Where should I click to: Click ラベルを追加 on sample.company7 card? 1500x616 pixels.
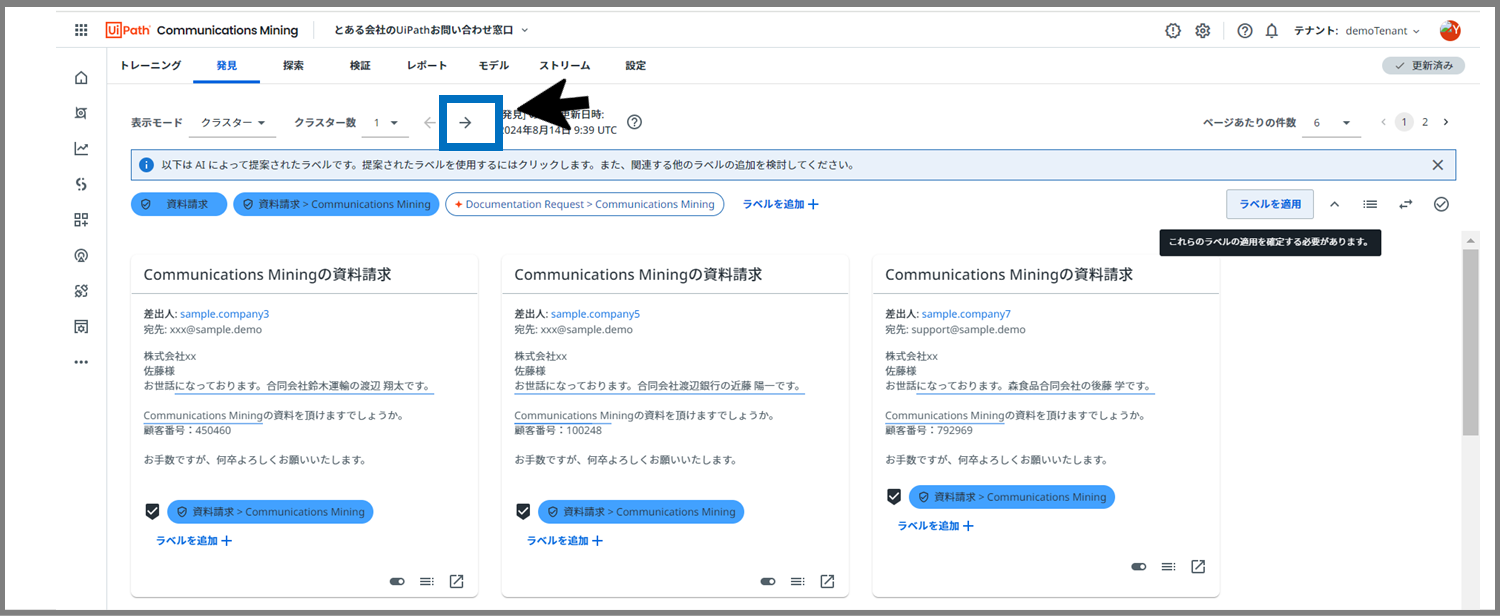click(935, 526)
